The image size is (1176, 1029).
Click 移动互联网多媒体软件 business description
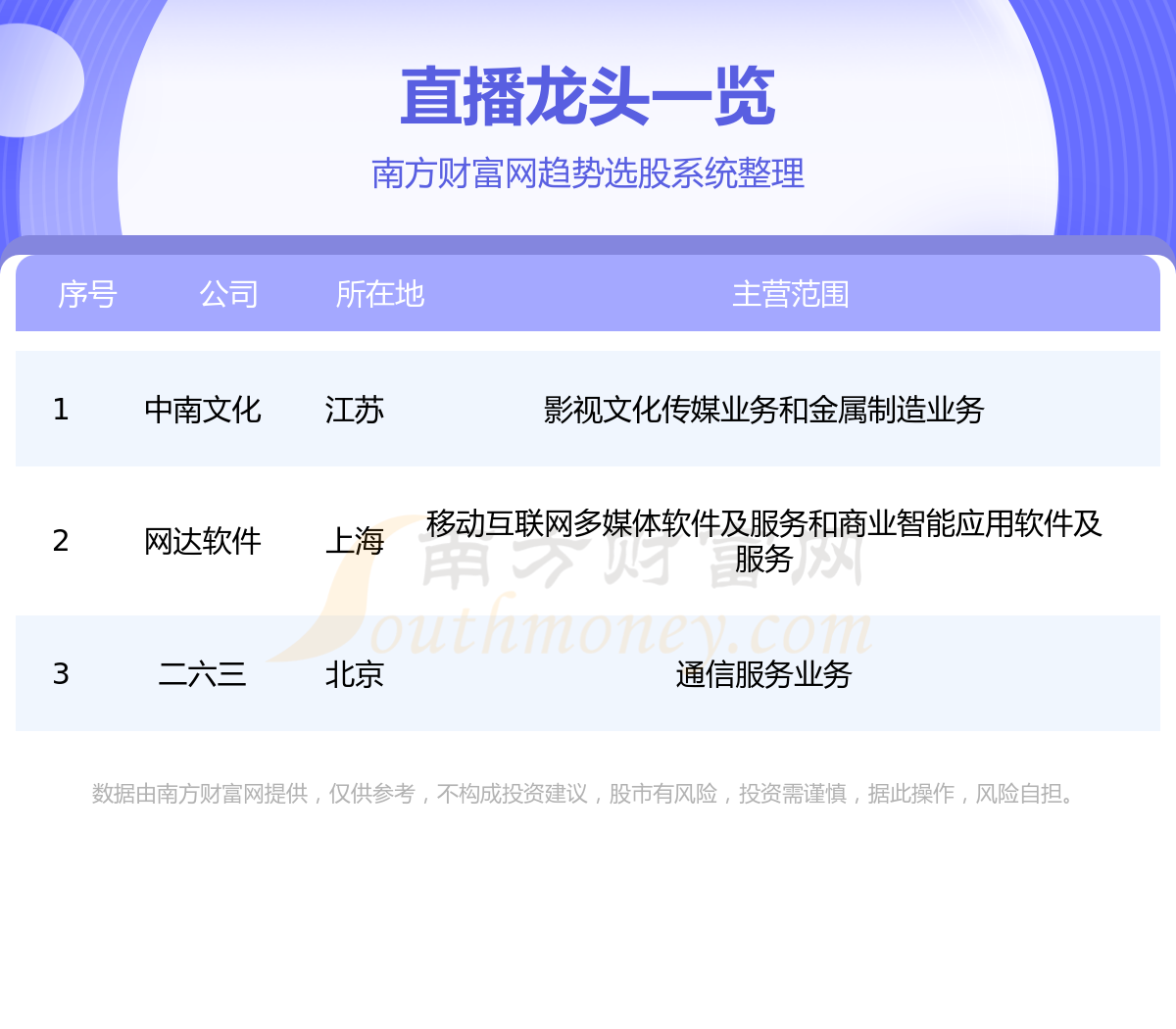tap(763, 540)
